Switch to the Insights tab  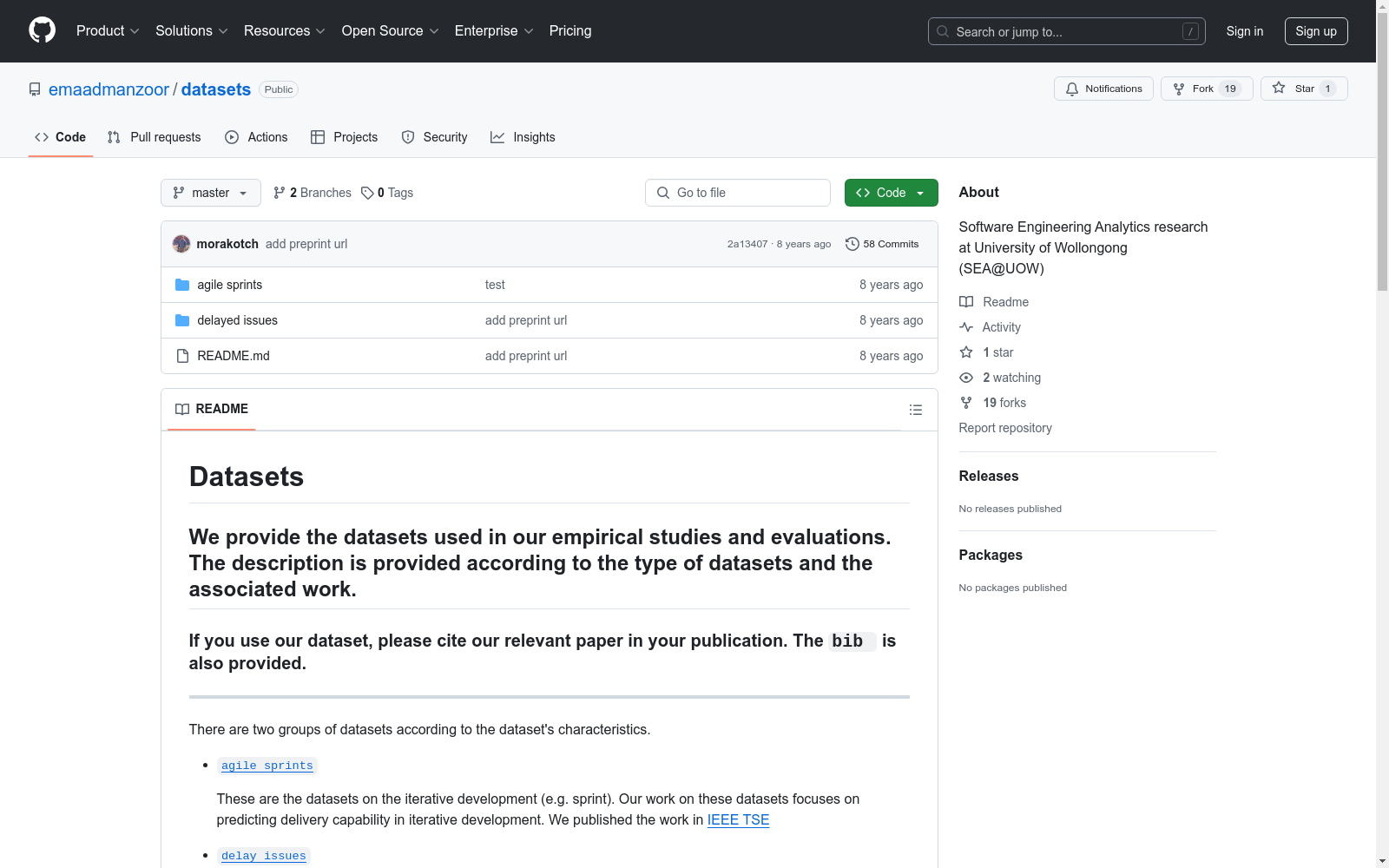[x=523, y=137]
